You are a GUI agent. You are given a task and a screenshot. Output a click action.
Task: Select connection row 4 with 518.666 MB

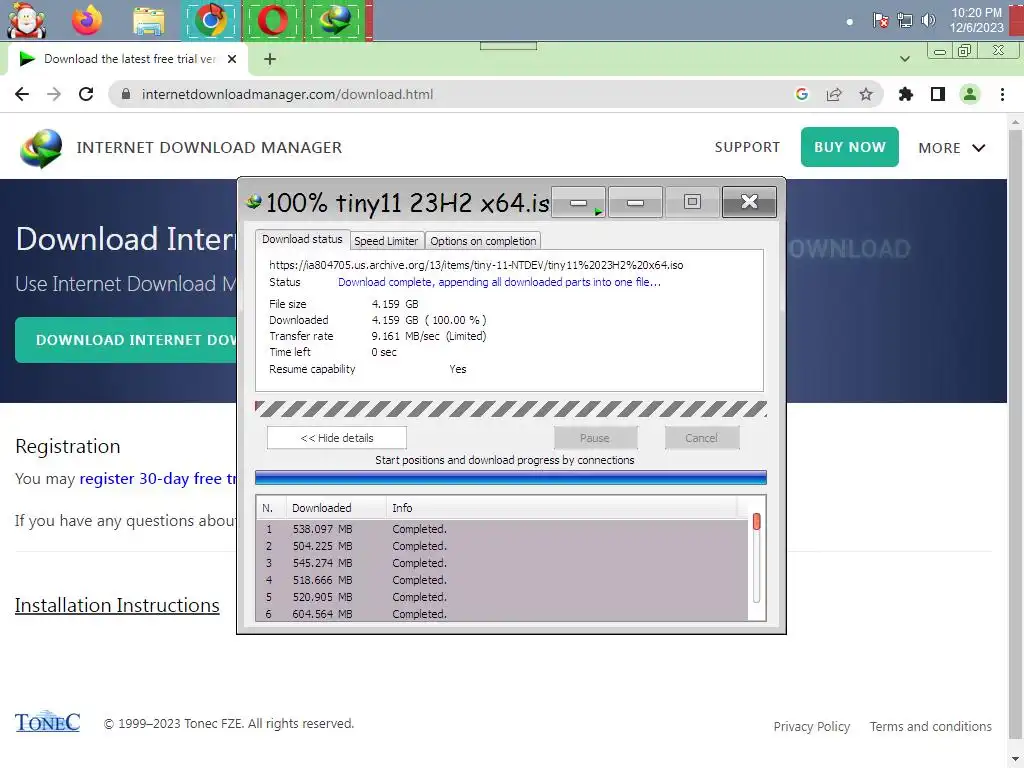pos(502,580)
